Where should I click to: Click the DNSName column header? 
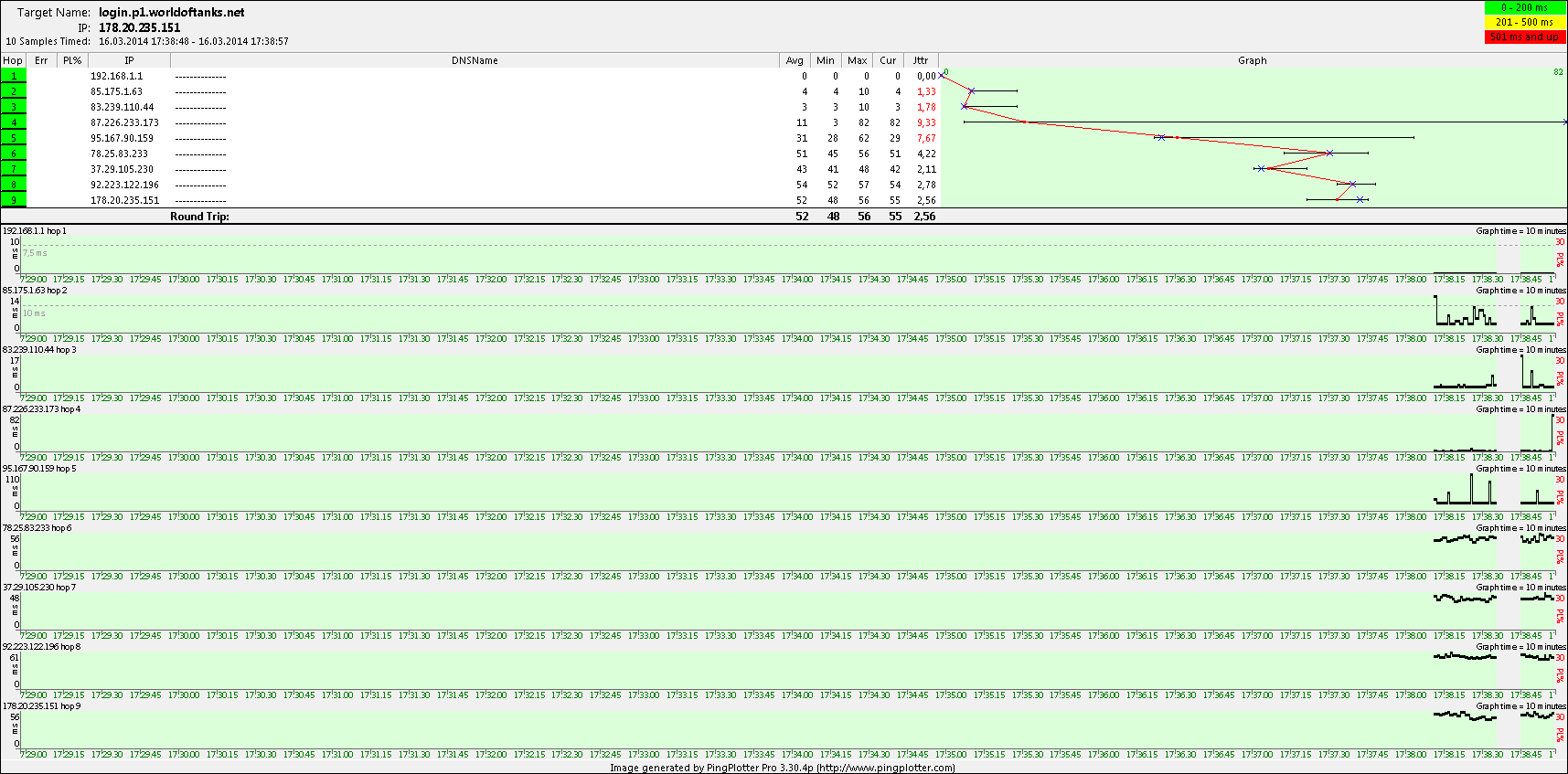[x=475, y=60]
